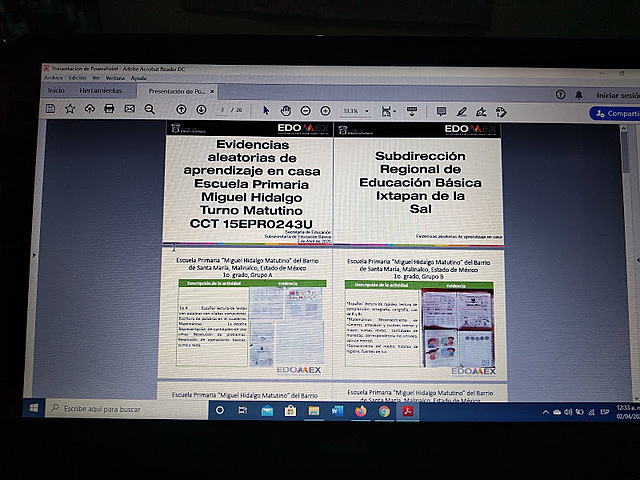Image resolution: width=640 pixels, height=480 pixels.
Task: Go to next page arrow
Action: coord(201,109)
